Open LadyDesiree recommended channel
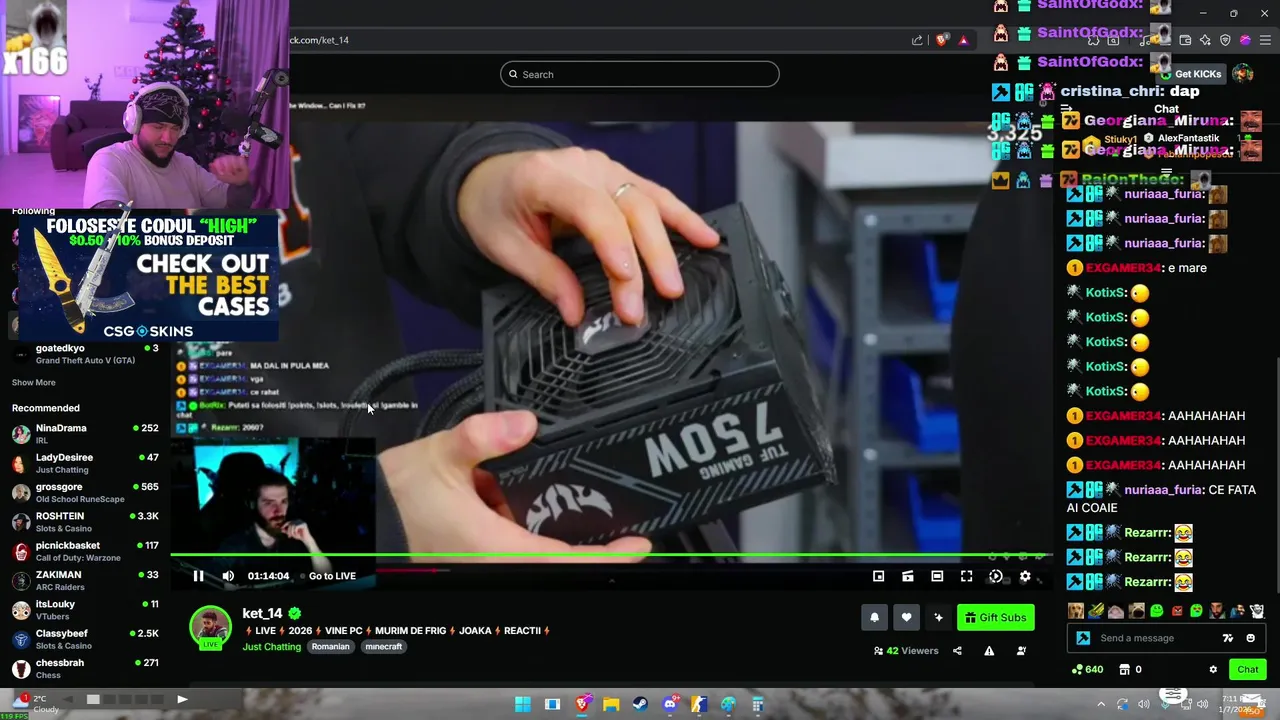The height and width of the screenshot is (720, 1280). click(85, 463)
